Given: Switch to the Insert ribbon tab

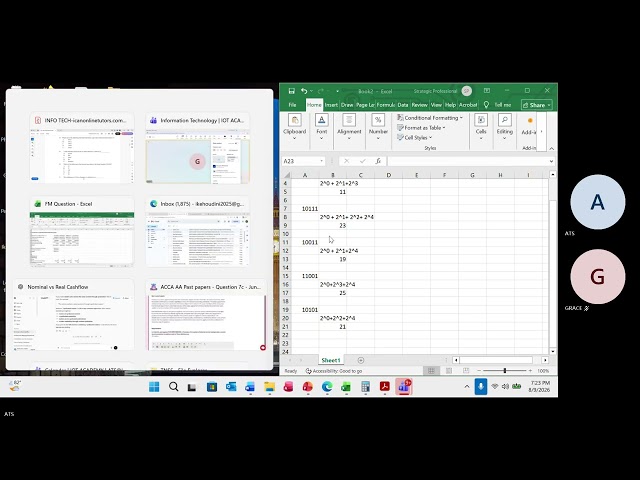Looking at the screenshot, I should pyautogui.click(x=331, y=105).
